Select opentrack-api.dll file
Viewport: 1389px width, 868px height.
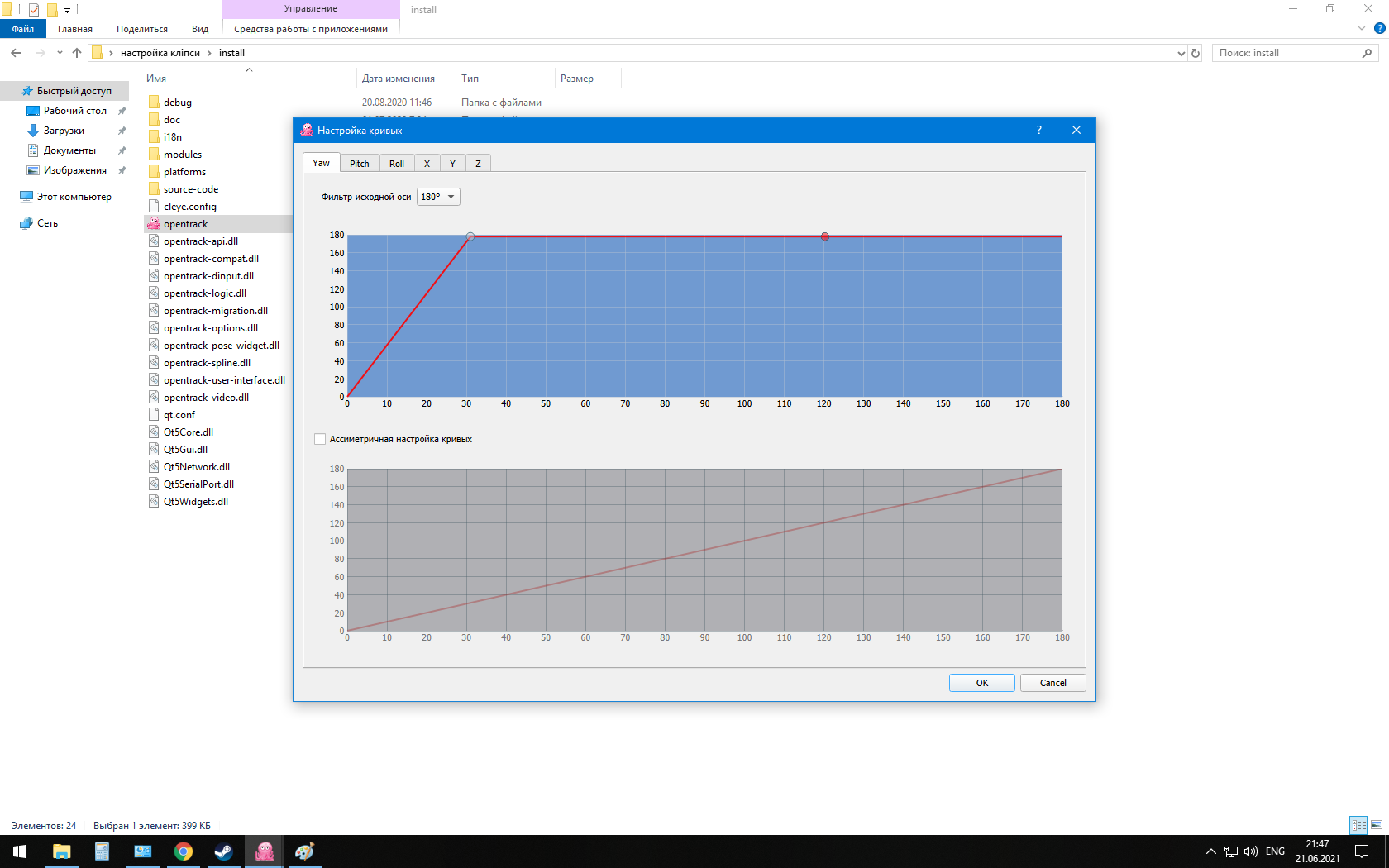(x=201, y=241)
